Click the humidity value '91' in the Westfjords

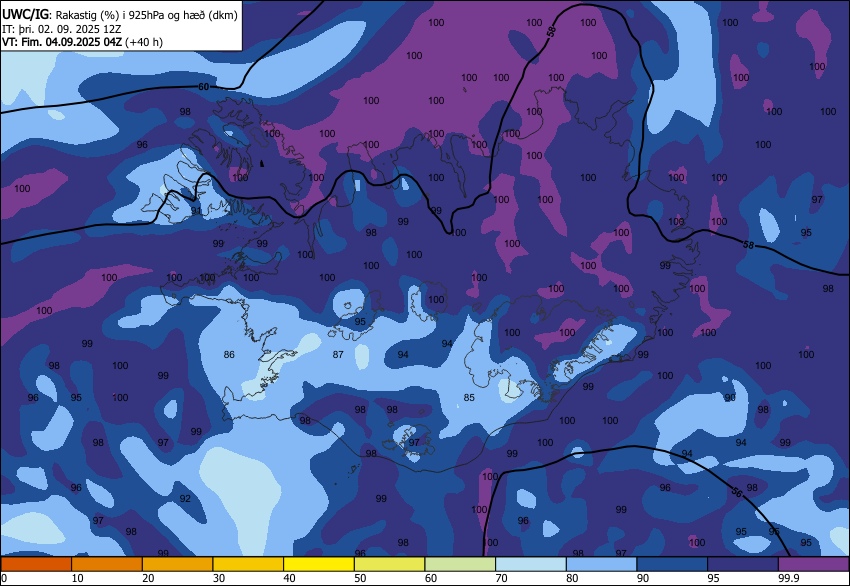tap(196, 210)
